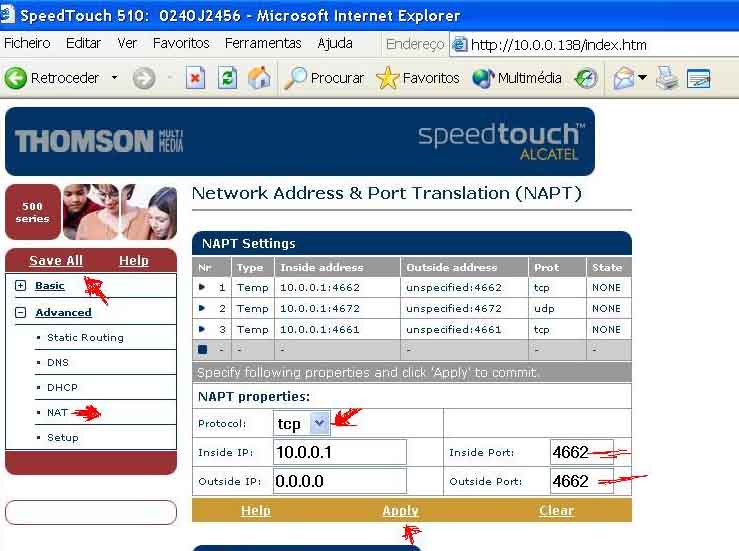Image resolution: width=739 pixels, height=551 pixels.
Task: Open the Advanced link in sidebar
Action: [63, 313]
